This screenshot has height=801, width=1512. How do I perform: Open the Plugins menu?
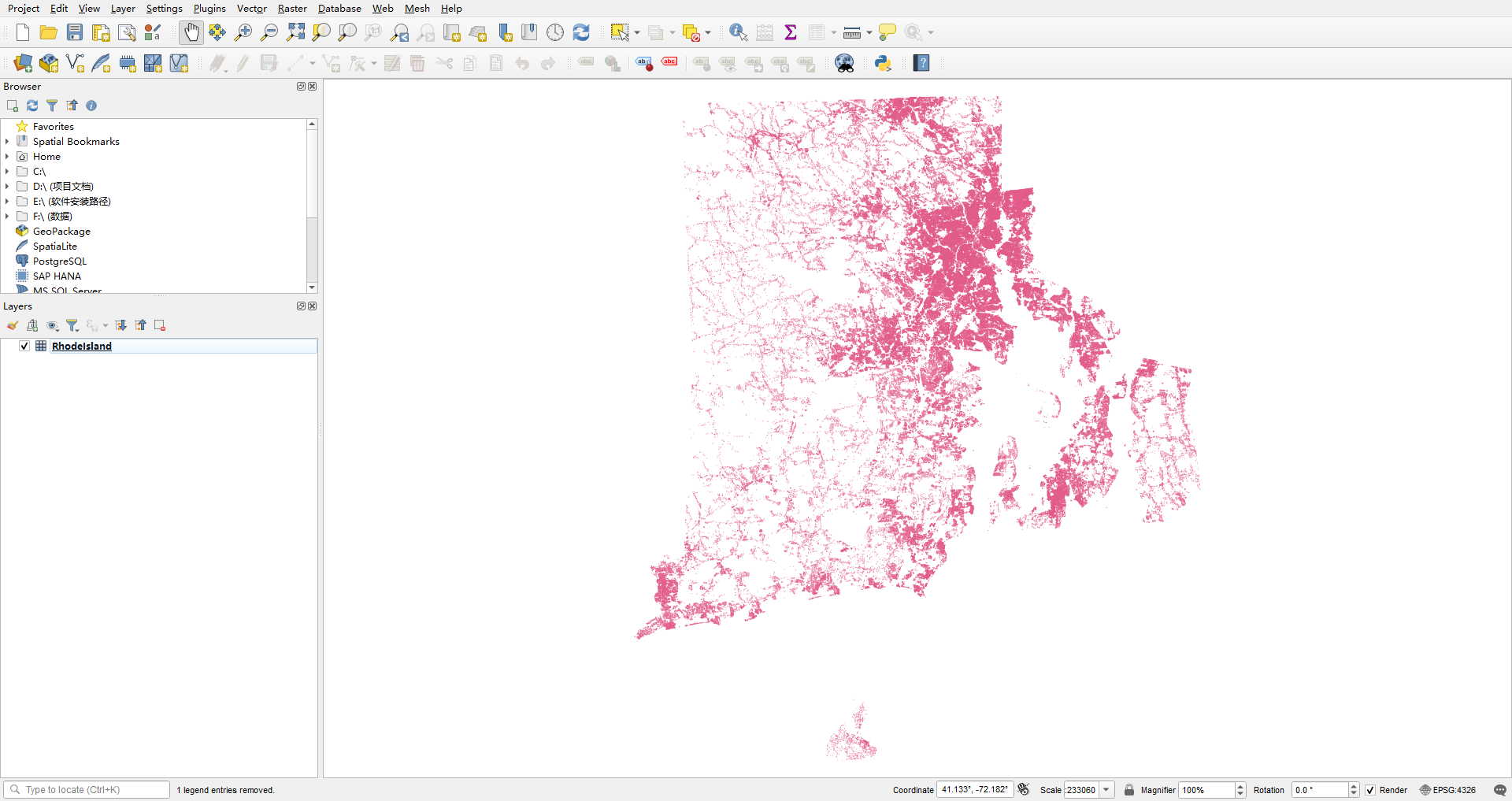pos(209,8)
